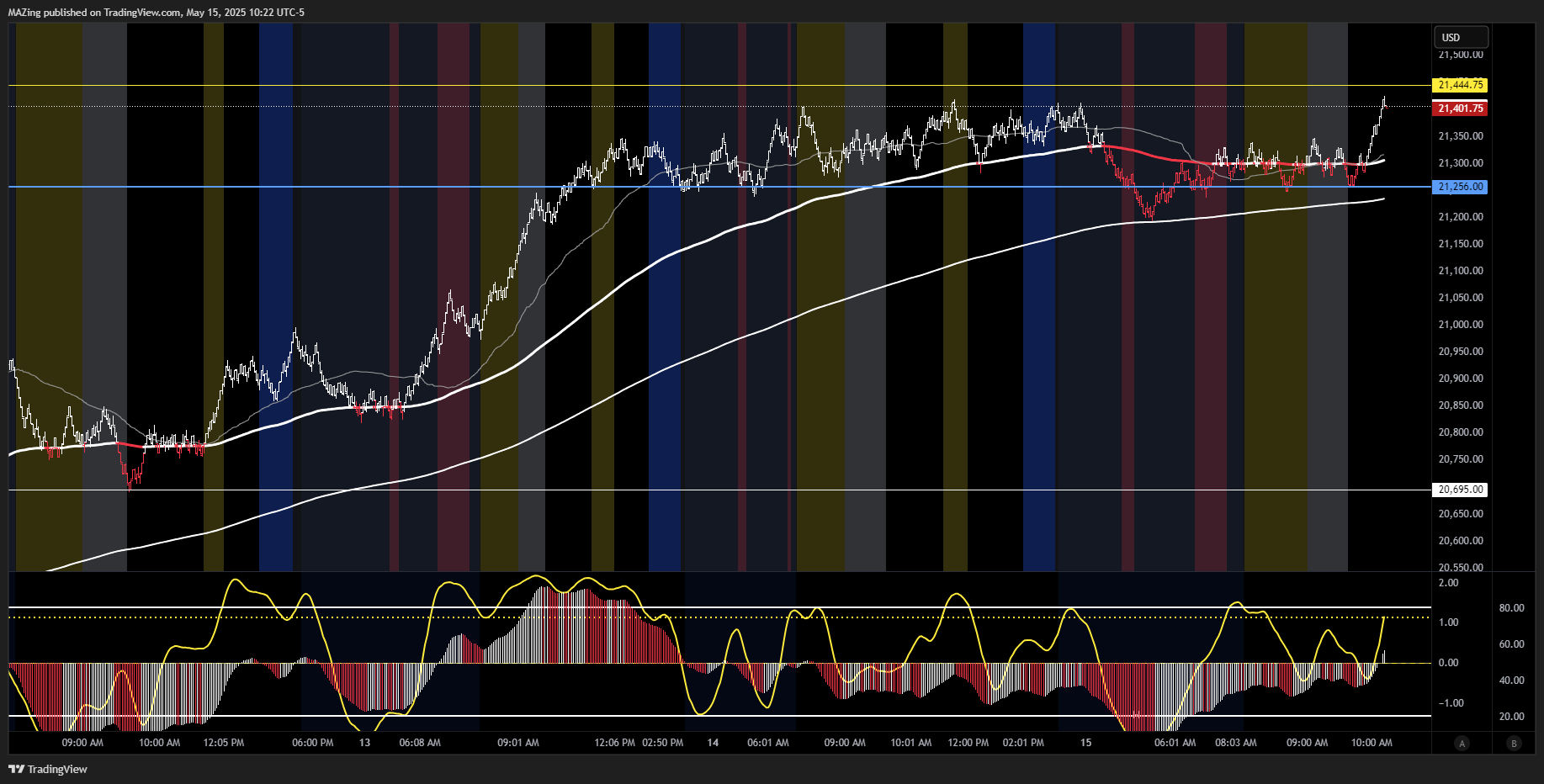Click the 02:01 PM time axis label

[x=1023, y=743]
